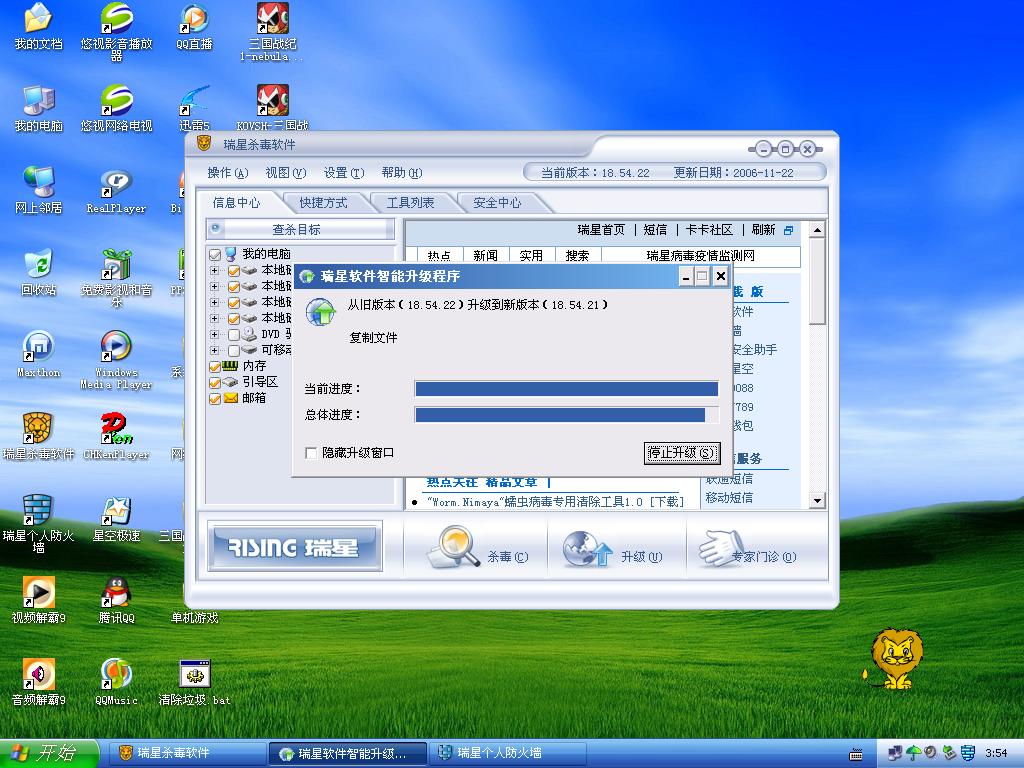Image resolution: width=1024 pixels, height=768 pixels.
Task: Open 视频解霸9 desktop shortcut
Action: coord(38,600)
